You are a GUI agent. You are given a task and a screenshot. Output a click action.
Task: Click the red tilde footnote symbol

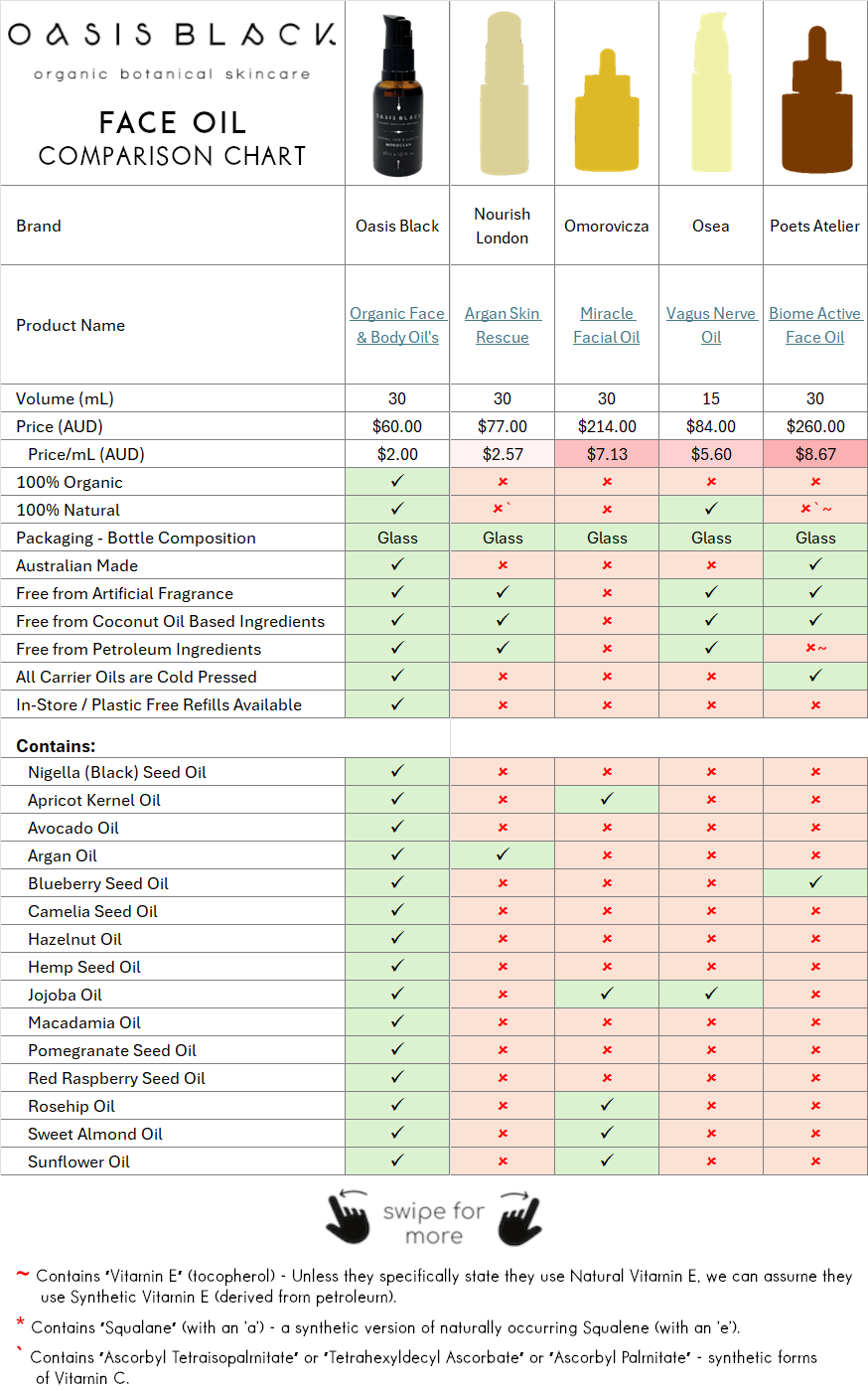(22, 1275)
